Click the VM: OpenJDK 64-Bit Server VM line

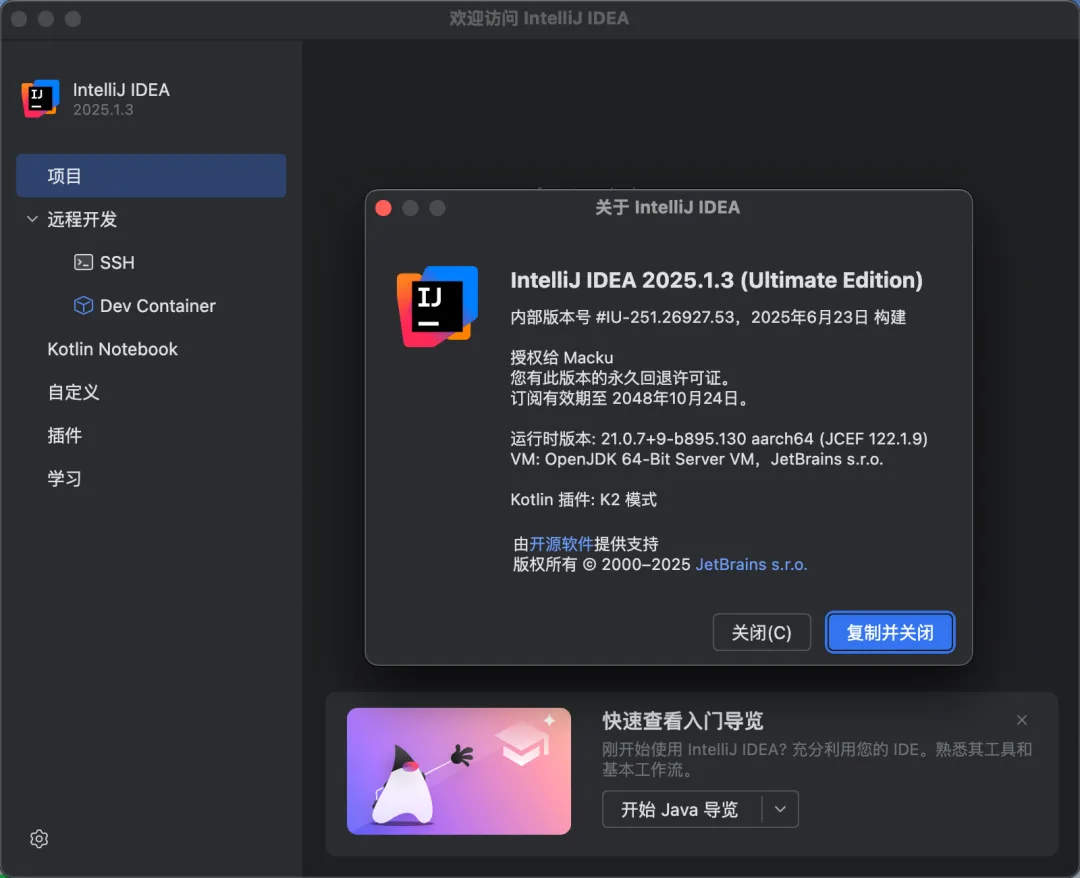pyautogui.click(x=696, y=459)
